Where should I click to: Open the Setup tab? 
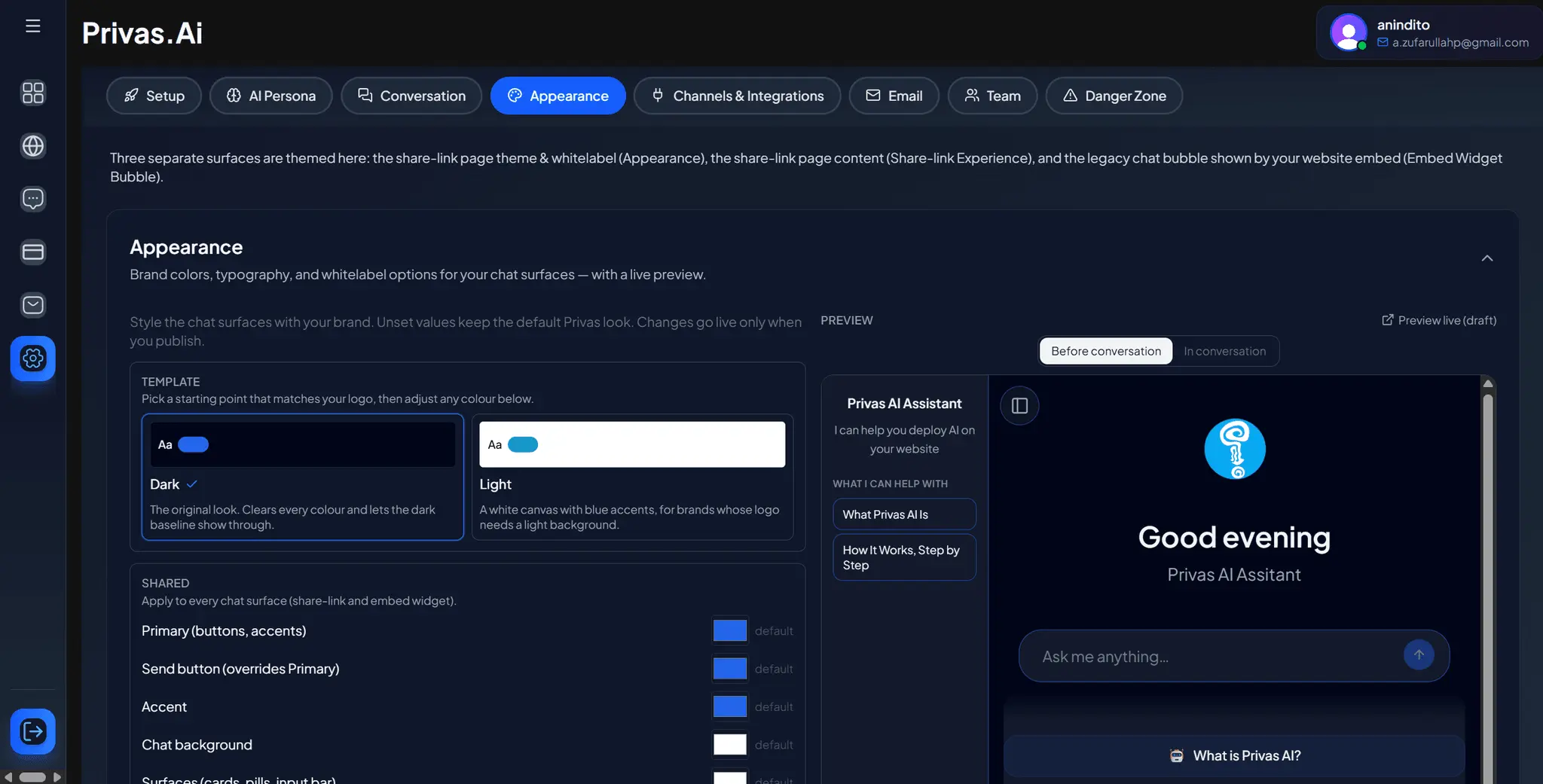click(x=154, y=96)
